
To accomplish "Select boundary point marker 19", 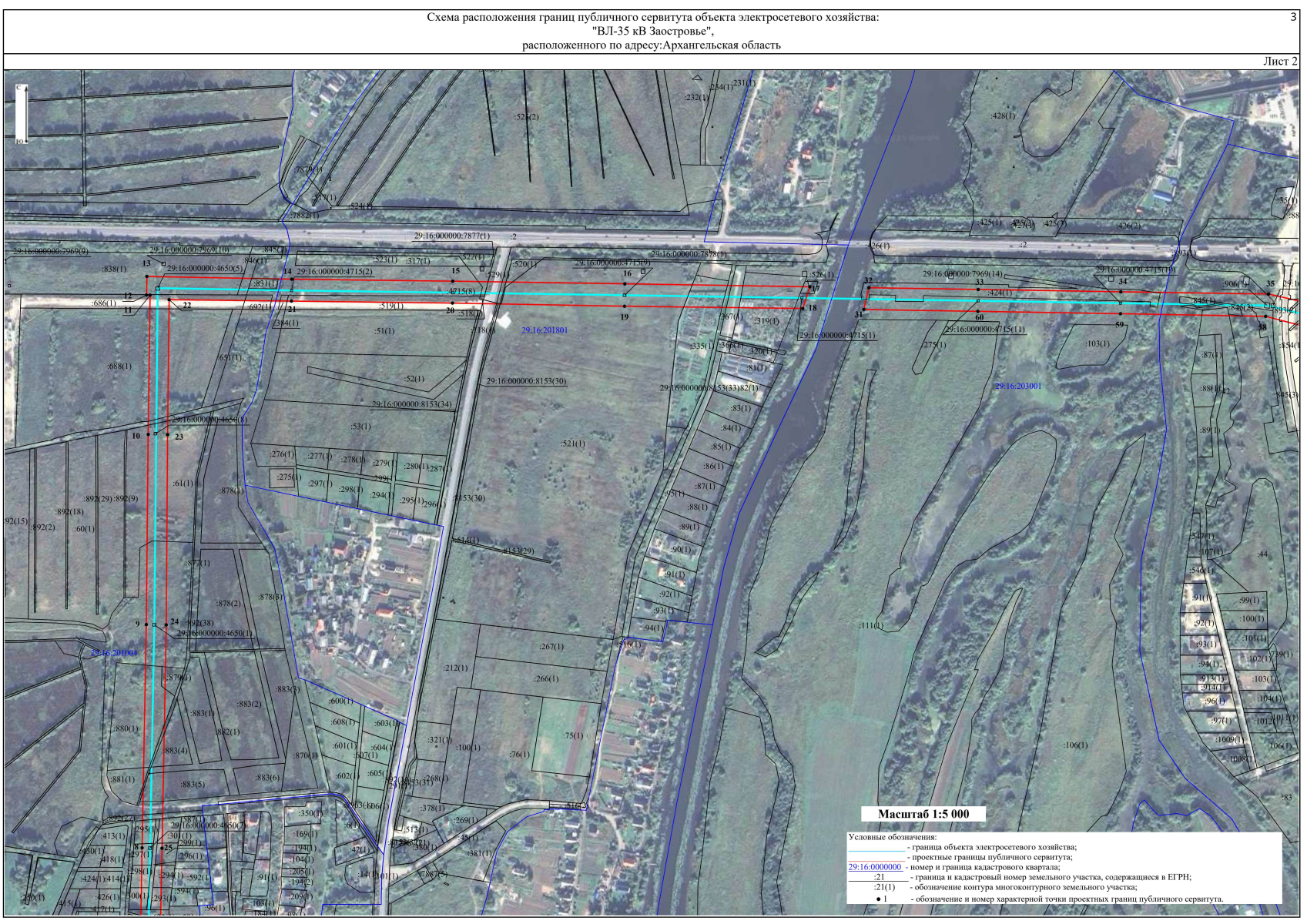I will coord(625,306).
